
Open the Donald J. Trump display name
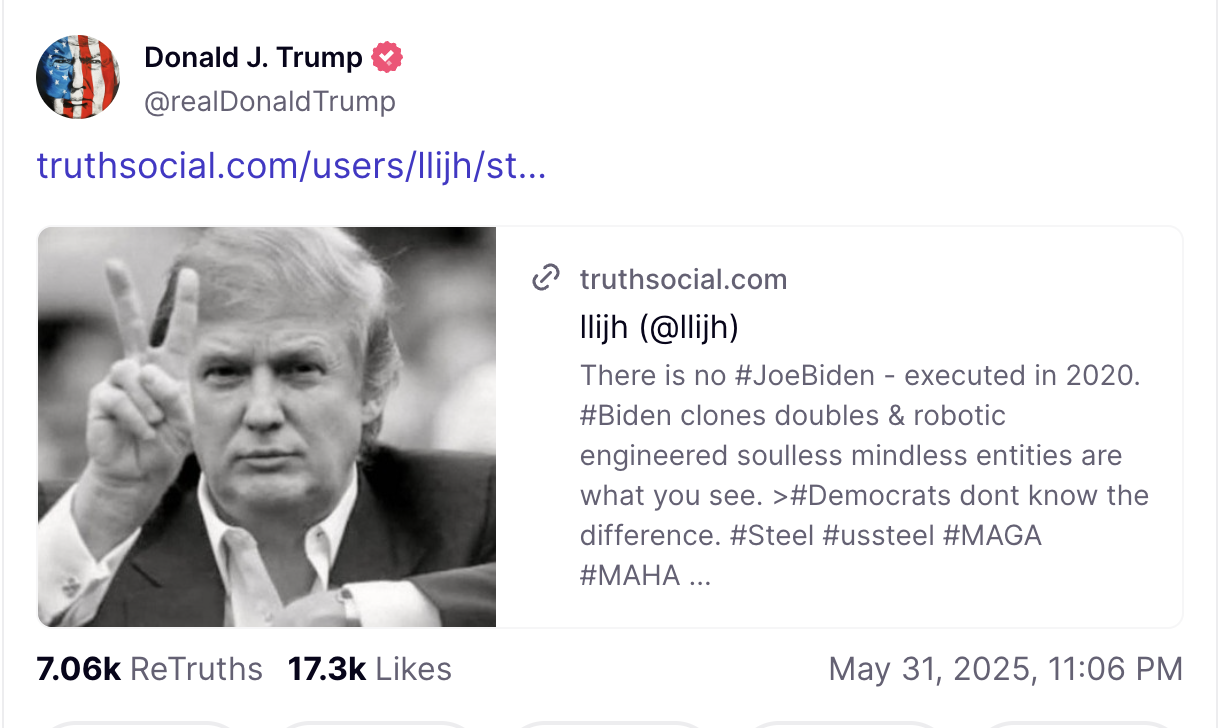[253, 58]
